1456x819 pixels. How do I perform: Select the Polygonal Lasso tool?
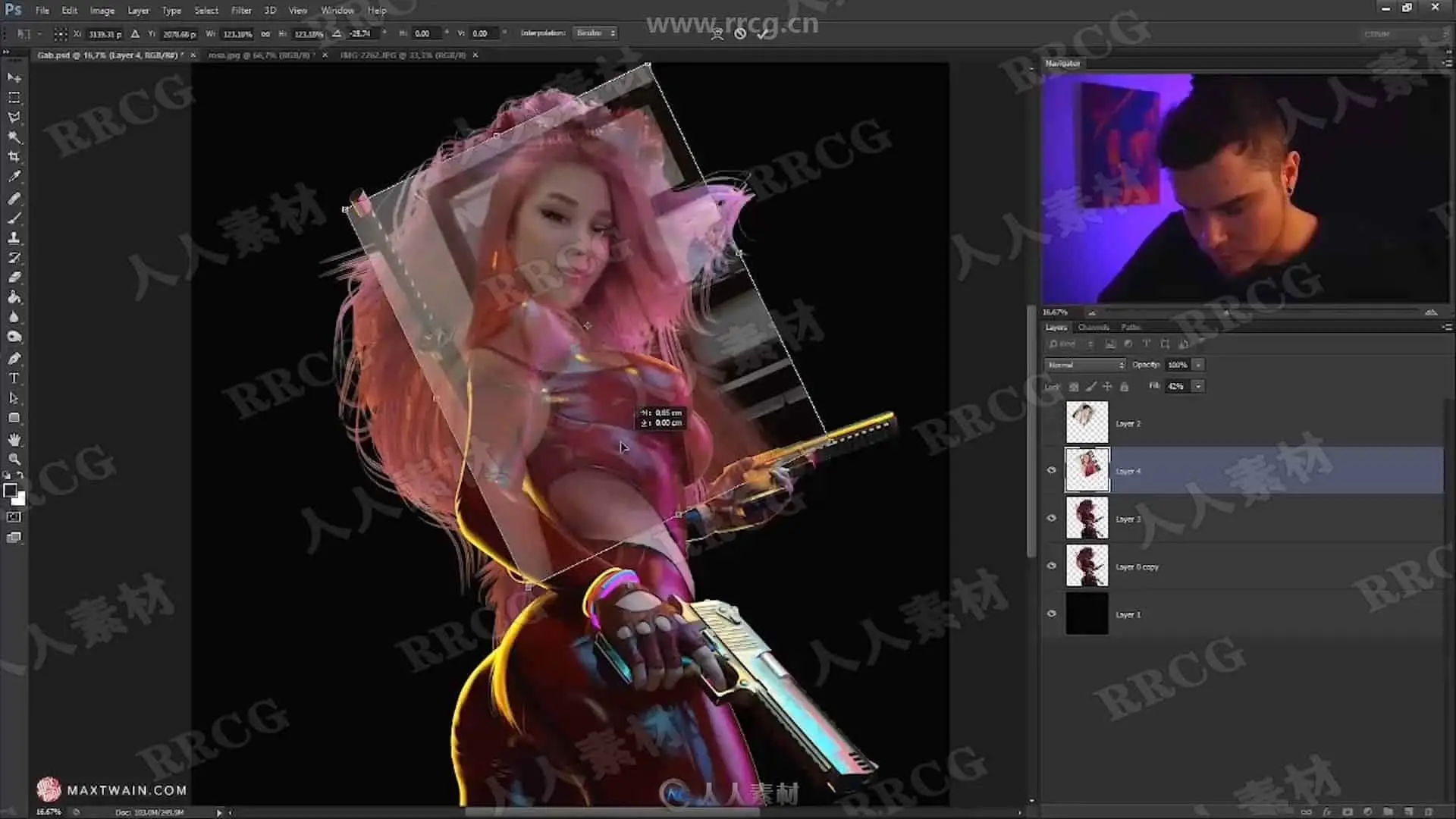(14, 118)
